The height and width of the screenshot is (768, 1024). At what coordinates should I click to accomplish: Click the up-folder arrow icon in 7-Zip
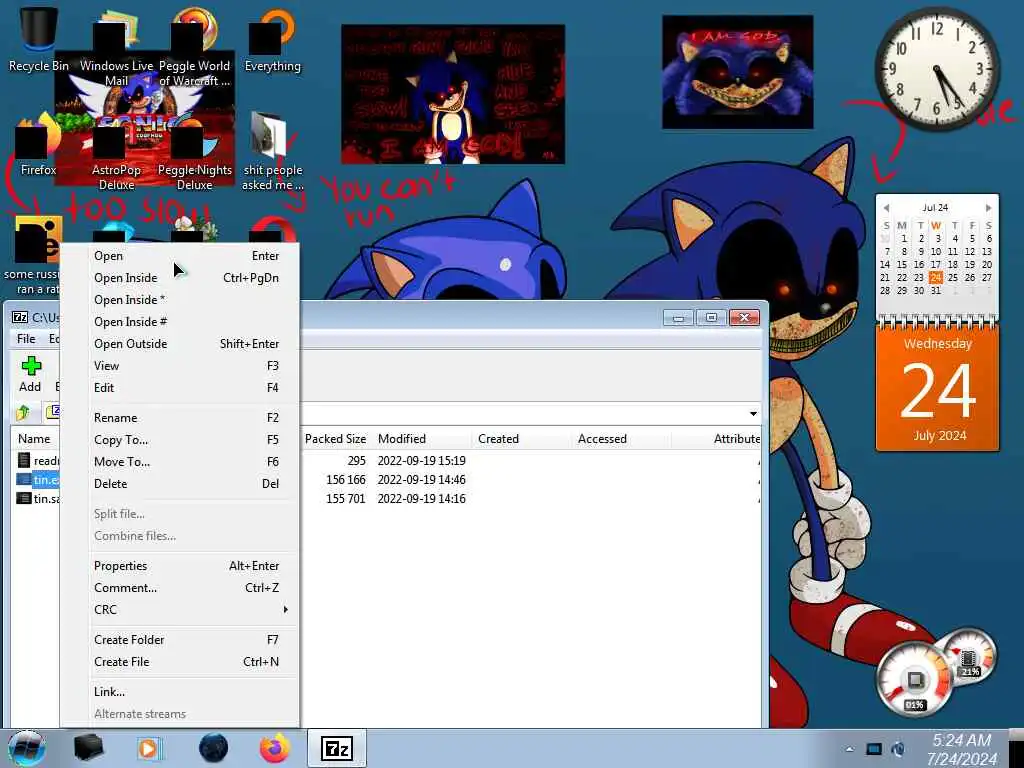pos(24,412)
